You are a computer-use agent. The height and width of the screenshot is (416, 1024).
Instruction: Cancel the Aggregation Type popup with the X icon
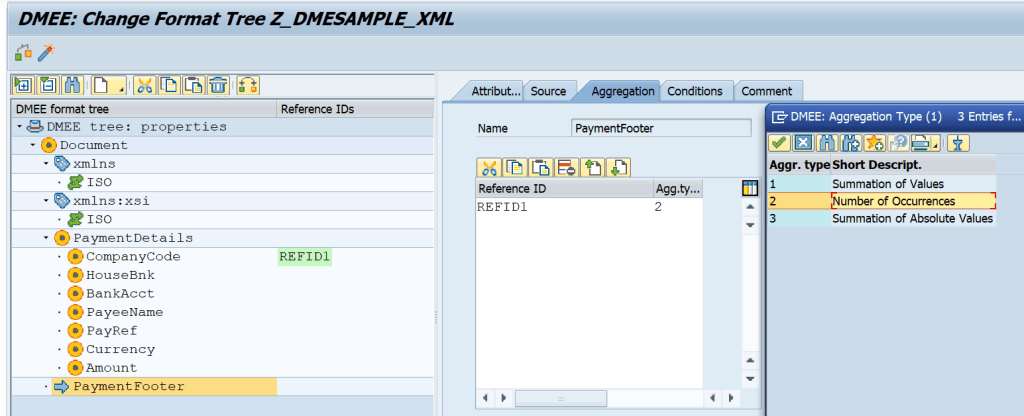pos(803,142)
